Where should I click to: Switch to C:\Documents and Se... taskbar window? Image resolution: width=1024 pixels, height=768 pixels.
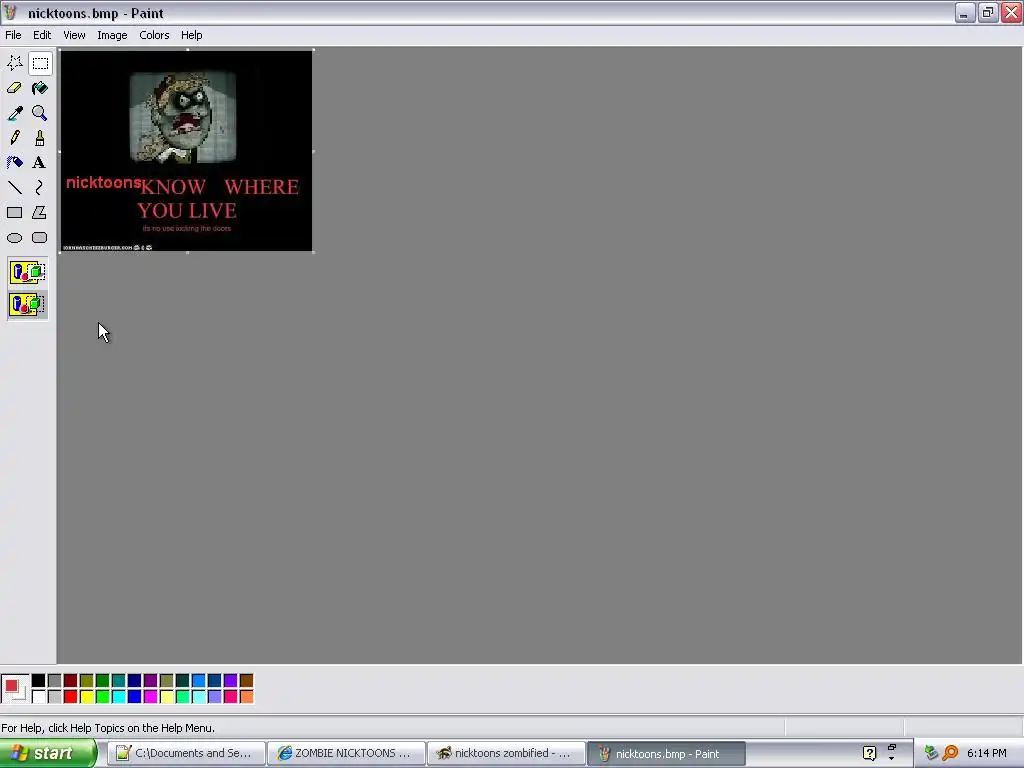[x=185, y=754]
